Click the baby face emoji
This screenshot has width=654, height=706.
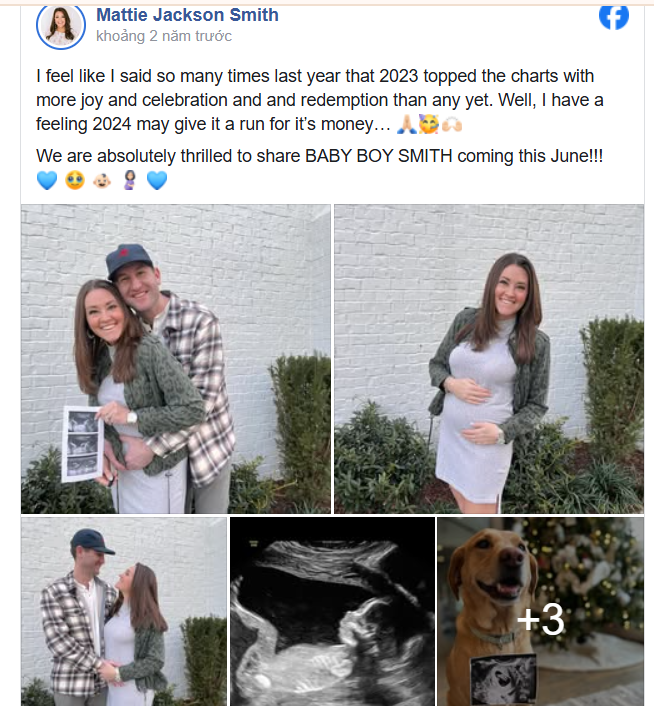pos(102,181)
